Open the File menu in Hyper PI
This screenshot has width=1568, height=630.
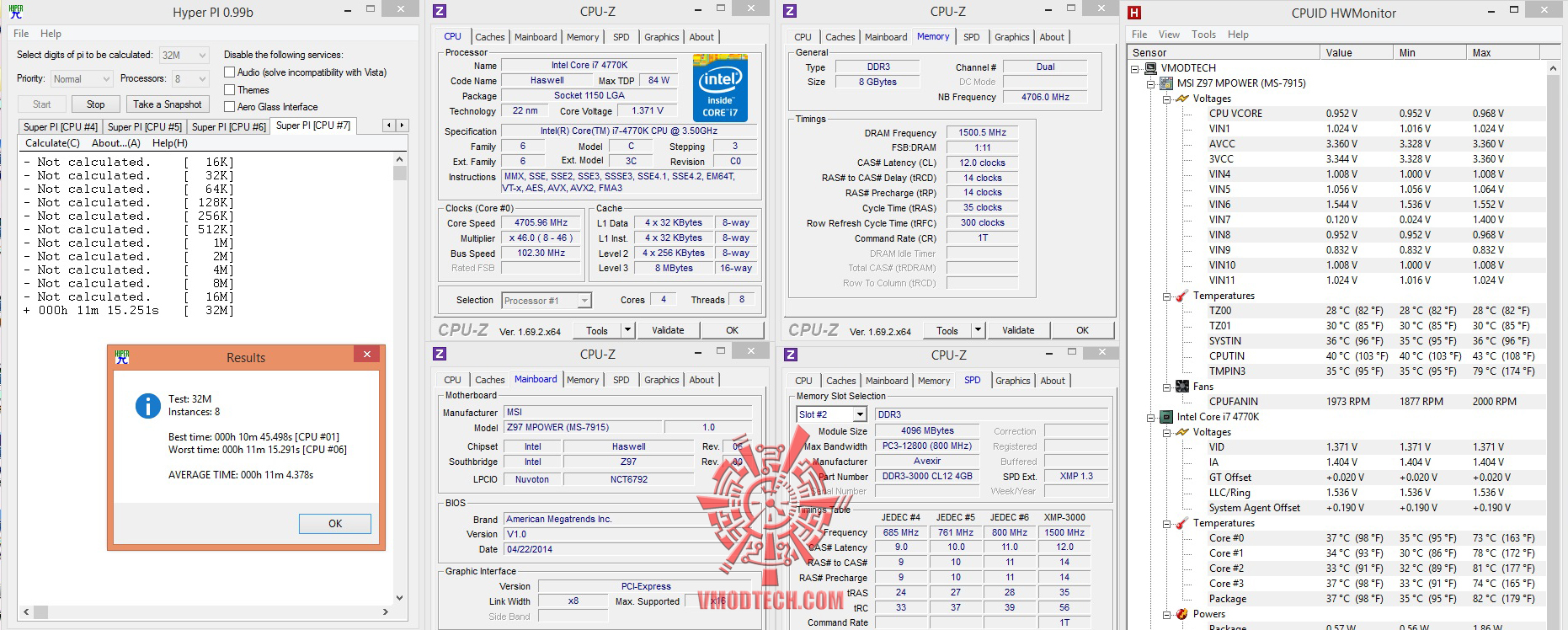click(x=21, y=34)
